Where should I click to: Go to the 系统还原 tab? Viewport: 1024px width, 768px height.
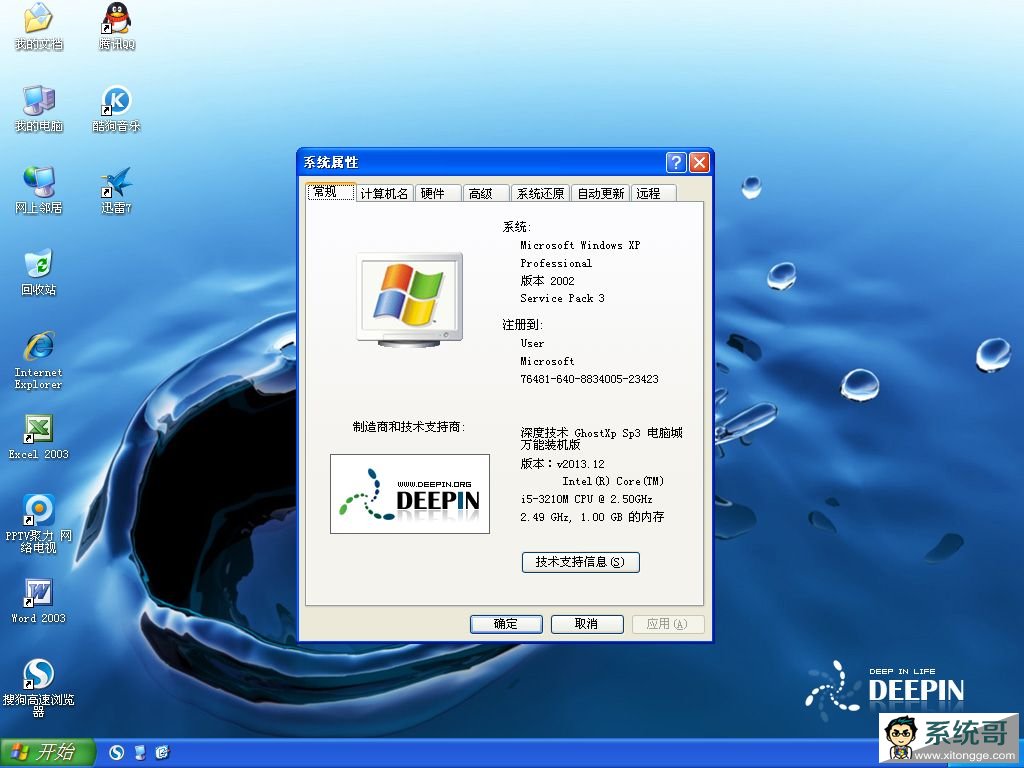pyautogui.click(x=541, y=193)
